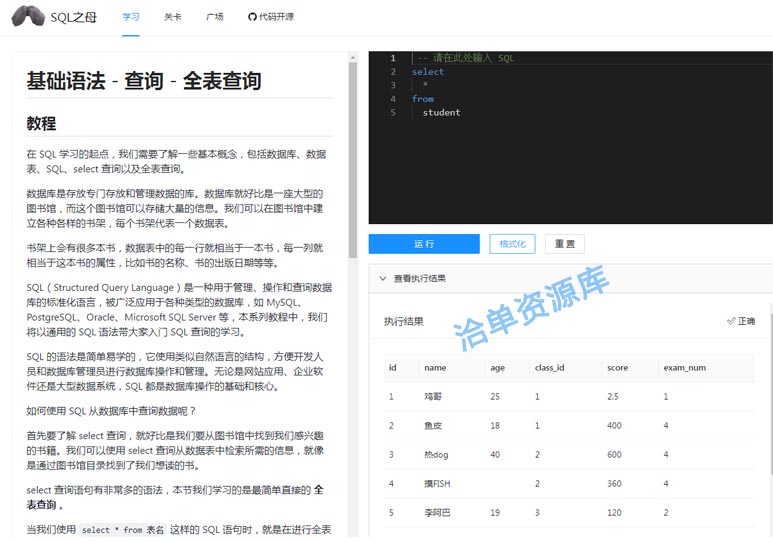Click the 'id' column header
The height and width of the screenshot is (542, 773).
[x=392, y=367]
